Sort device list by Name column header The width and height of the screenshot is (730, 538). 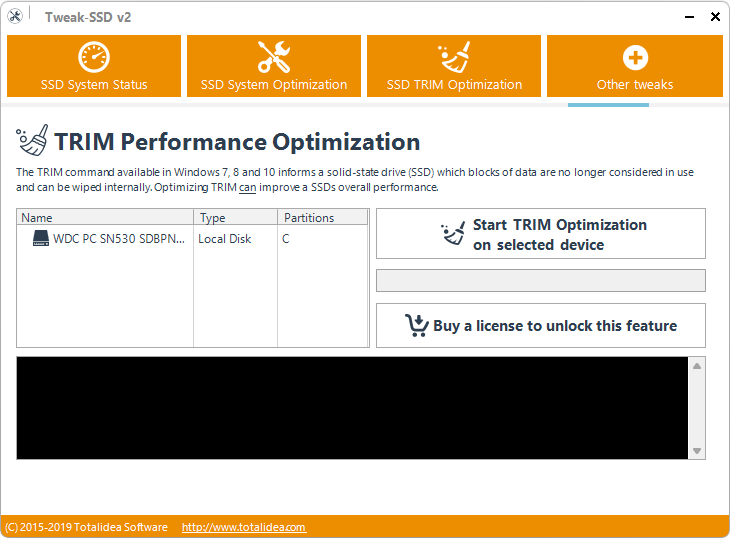click(x=105, y=217)
